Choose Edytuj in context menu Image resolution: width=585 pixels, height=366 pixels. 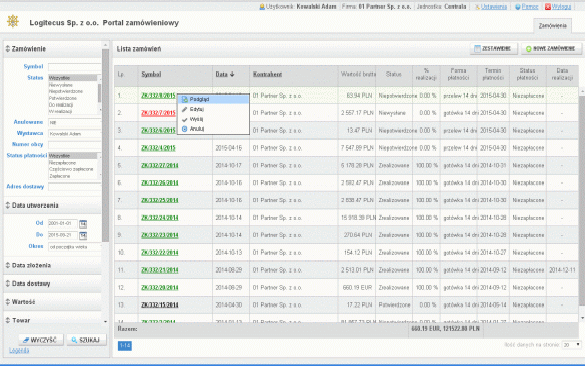213,109
